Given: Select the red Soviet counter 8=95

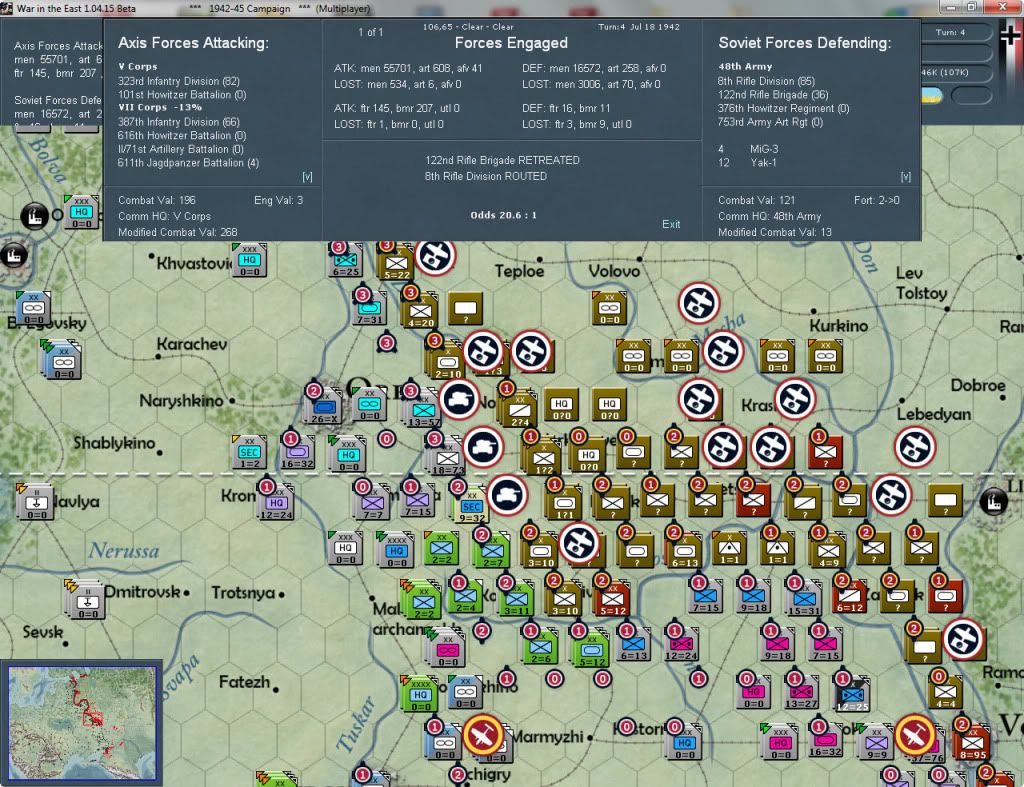Looking at the screenshot, I should pyautogui.click(x=972, y=743).
